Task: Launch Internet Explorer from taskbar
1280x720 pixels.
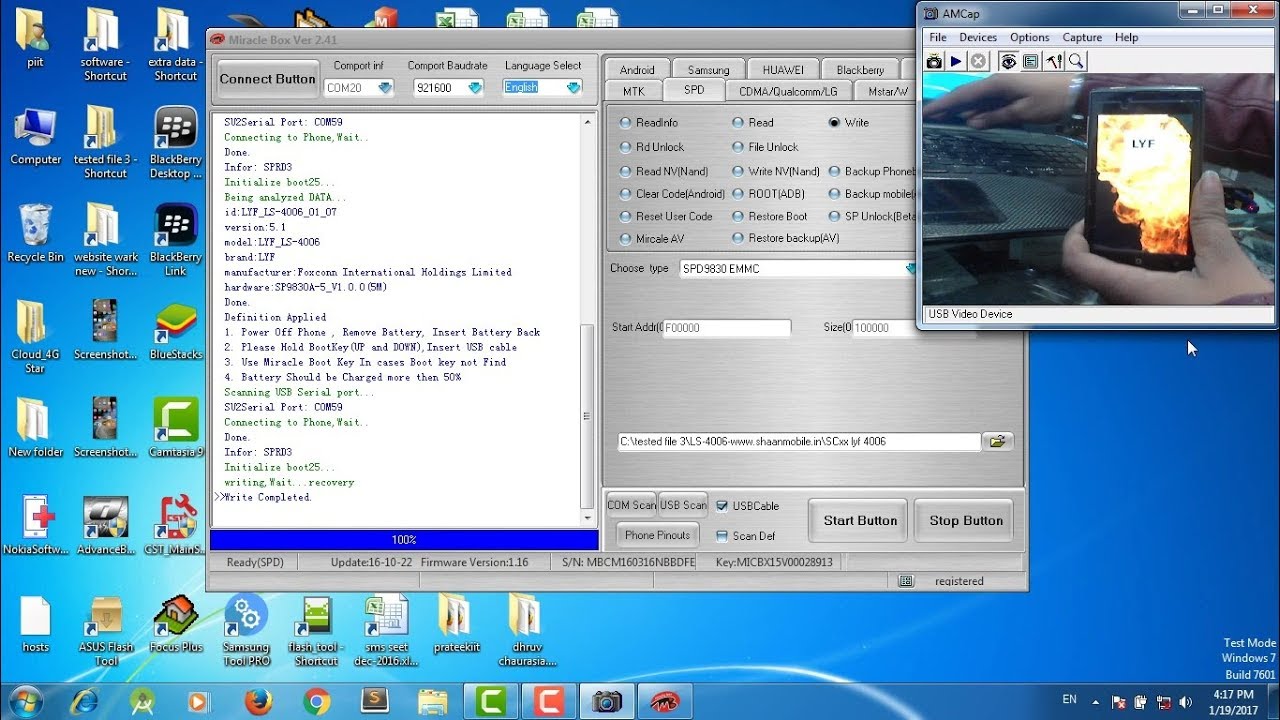Action: pyautogui.click(x=84, y=700)
